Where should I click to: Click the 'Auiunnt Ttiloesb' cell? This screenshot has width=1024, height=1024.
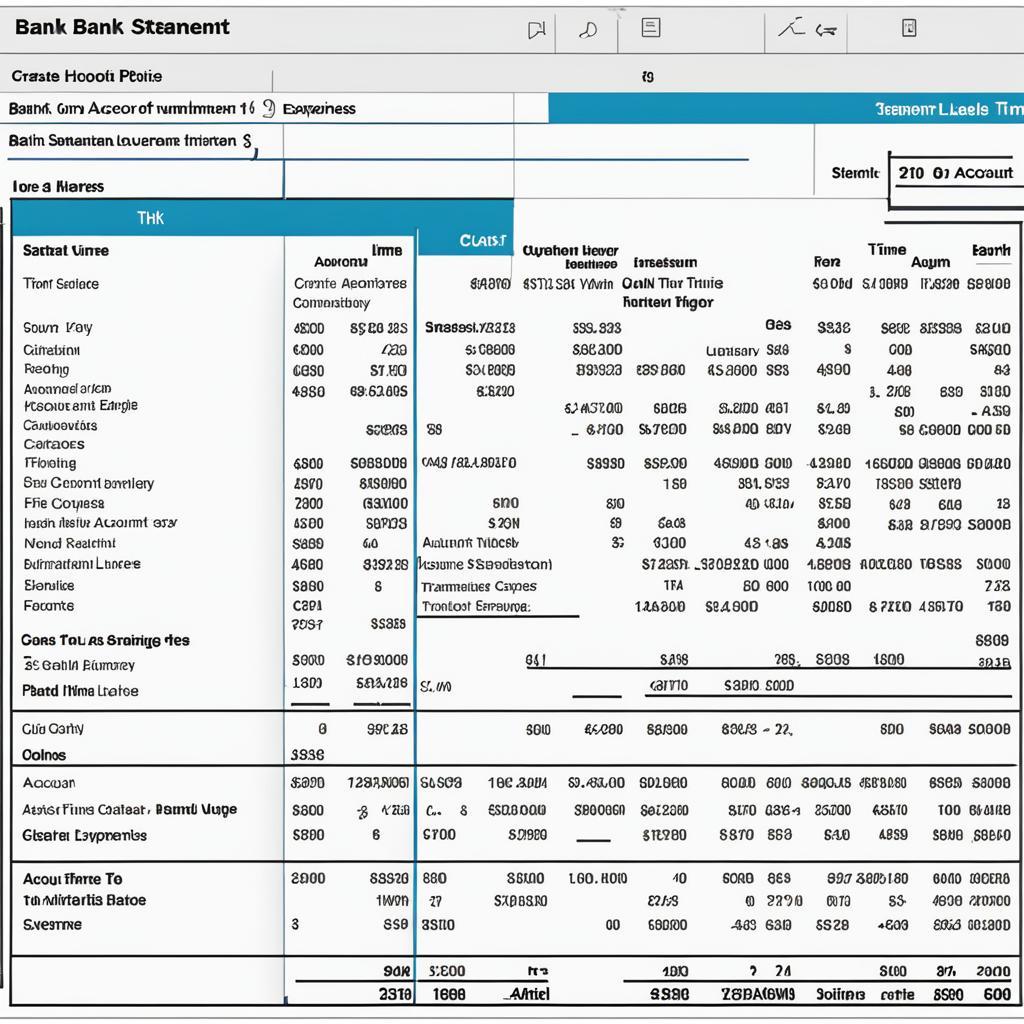click(x=470, y=543)
